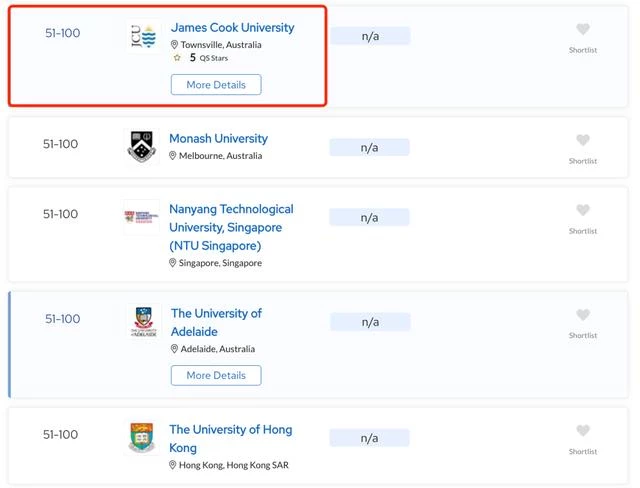Image resolution: width=640 pixels, height=488 pixels.
Task: Click the 5 QS Stars rating text
Action: point(209,58)
